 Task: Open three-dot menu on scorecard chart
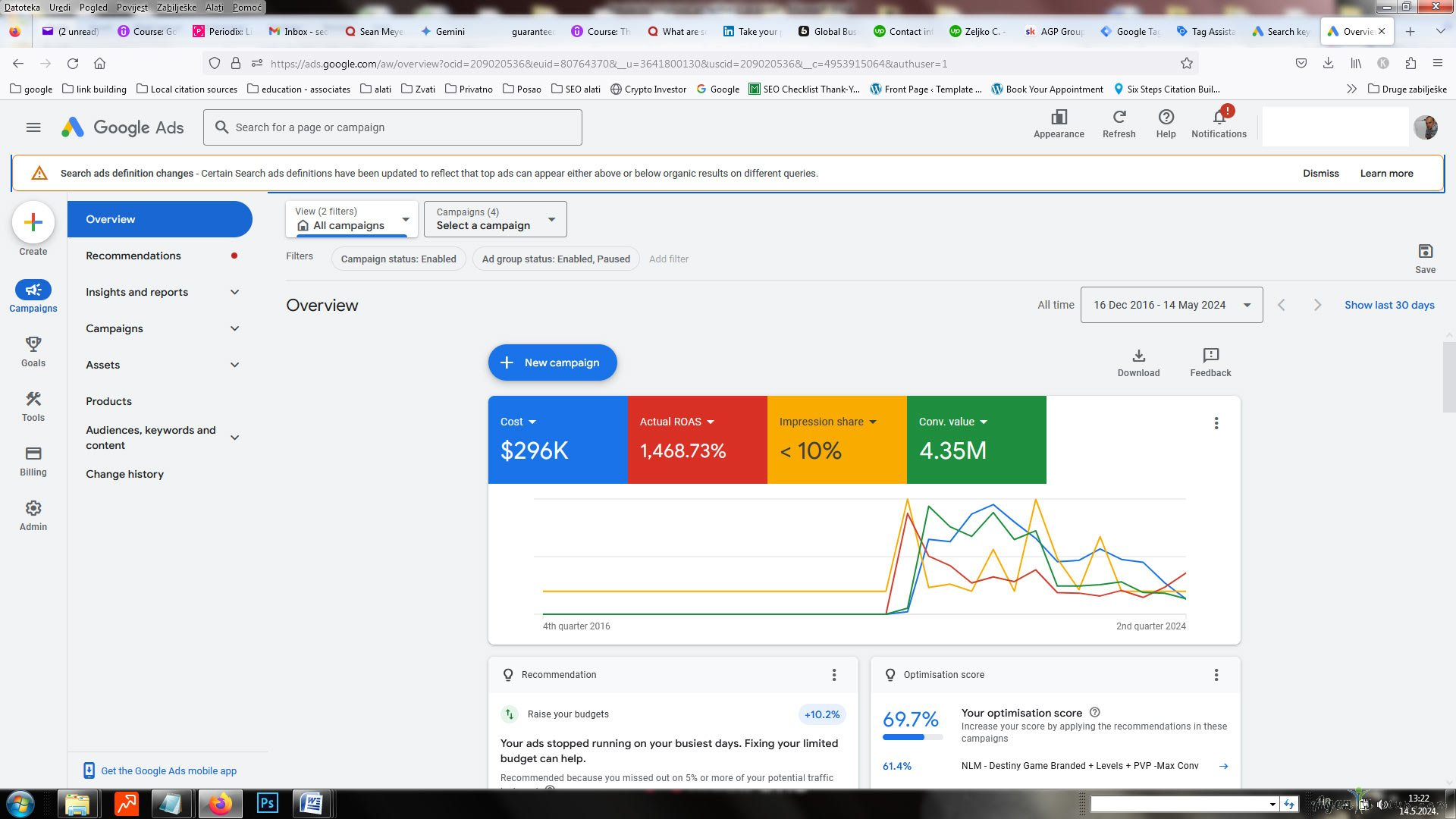pyautogui.click(x=1216, y=423)
